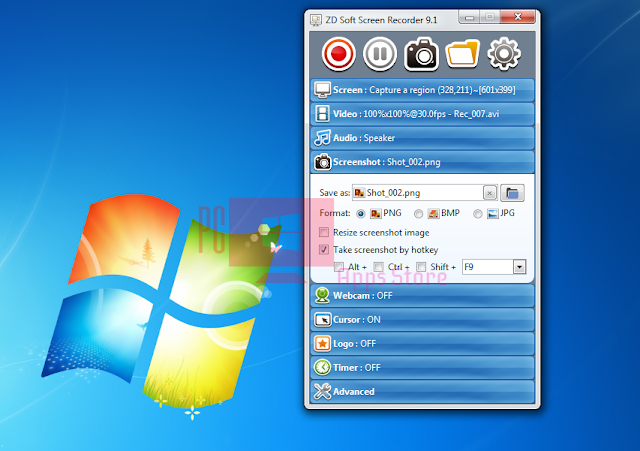Open the output folder icon

462,54
